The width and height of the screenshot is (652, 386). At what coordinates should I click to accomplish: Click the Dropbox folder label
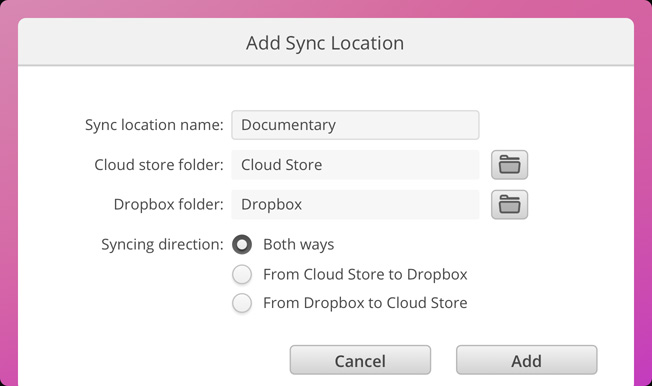pyautogui.click(x=168, y=205)
